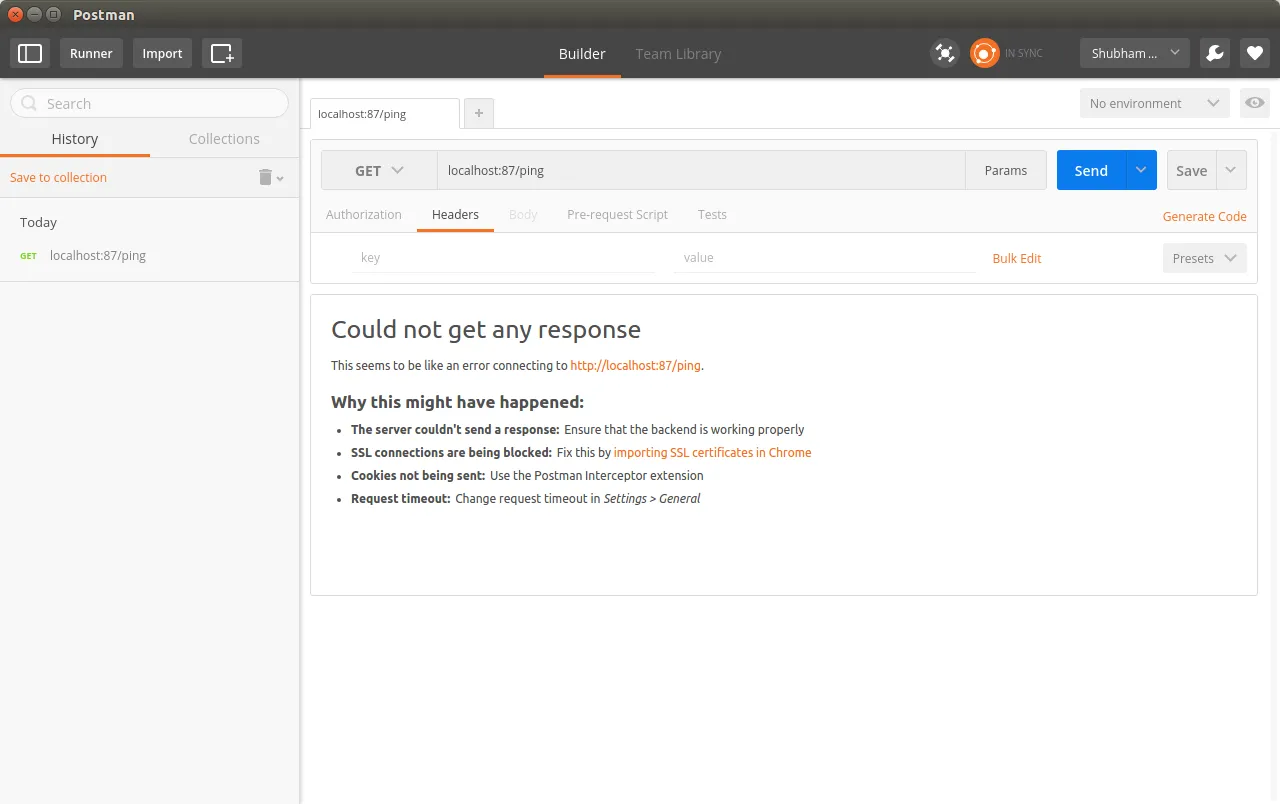Click the Runner button
Screen dimensions: 1280x804
91,53
